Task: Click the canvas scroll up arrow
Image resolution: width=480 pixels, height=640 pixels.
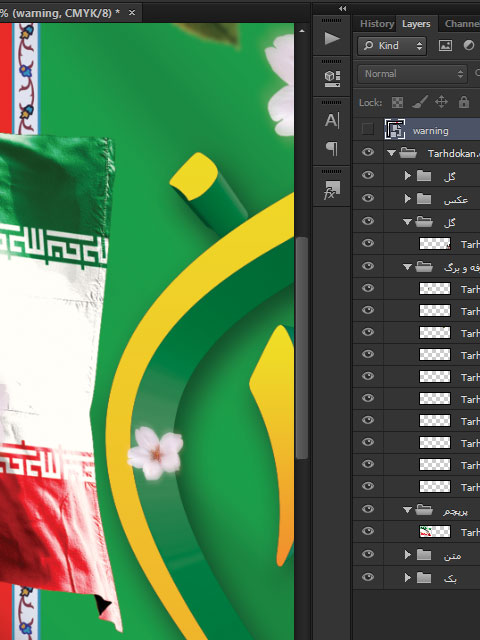Action: (x=302, y=31)
